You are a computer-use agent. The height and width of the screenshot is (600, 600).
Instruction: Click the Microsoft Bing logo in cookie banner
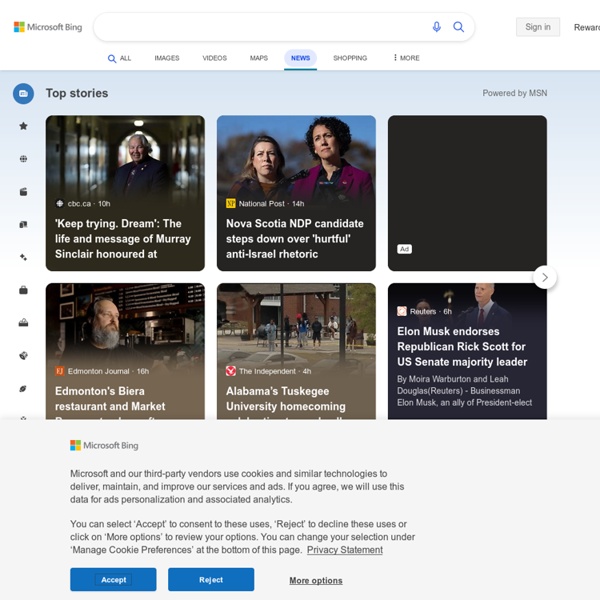[x=104, y=445]
